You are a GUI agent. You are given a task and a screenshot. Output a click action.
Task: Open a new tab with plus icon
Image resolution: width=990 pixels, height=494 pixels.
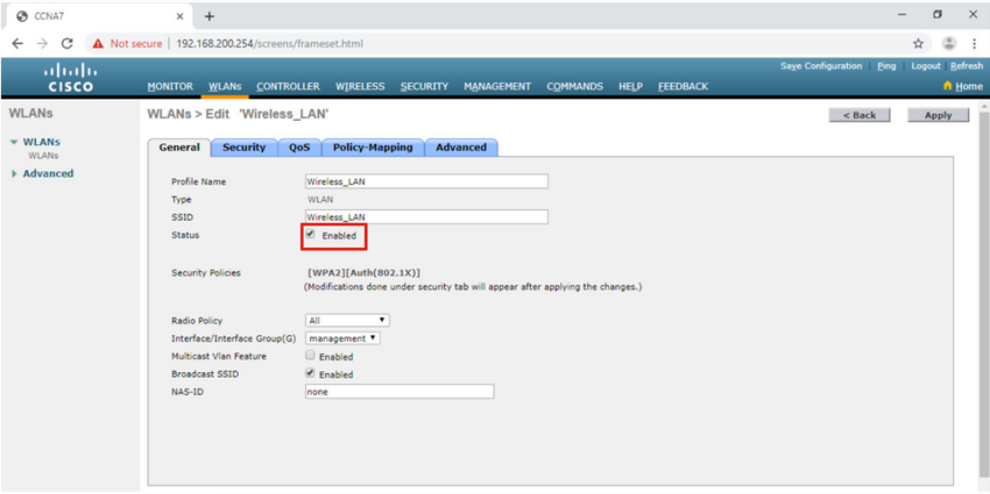210,16
